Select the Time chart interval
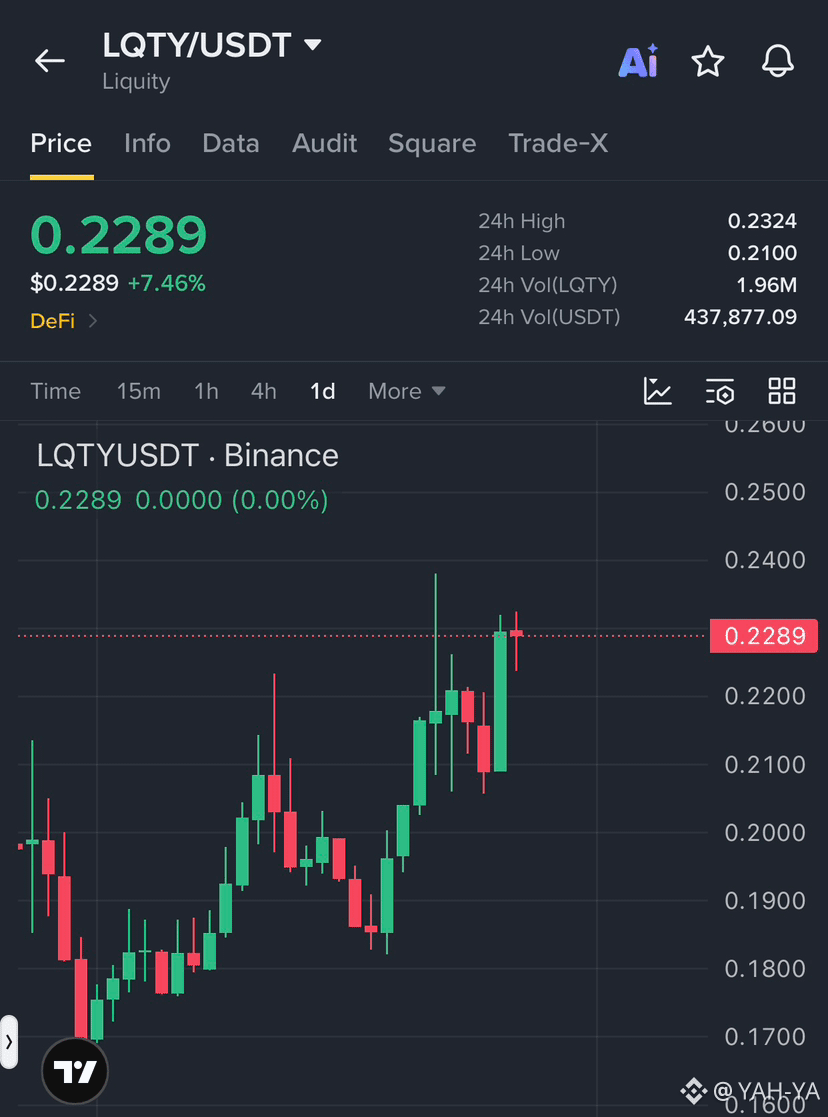 pos(56,391)
